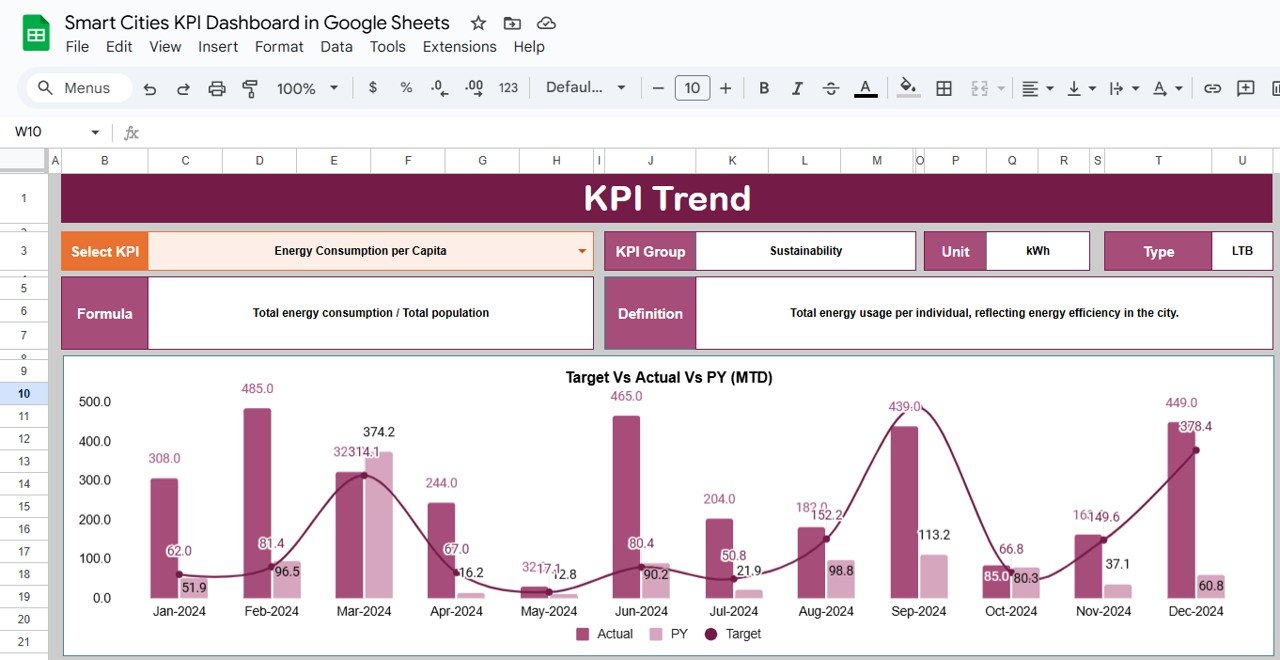Select column B header
The height and width of the screenshot is (660, 1280).
105,160
